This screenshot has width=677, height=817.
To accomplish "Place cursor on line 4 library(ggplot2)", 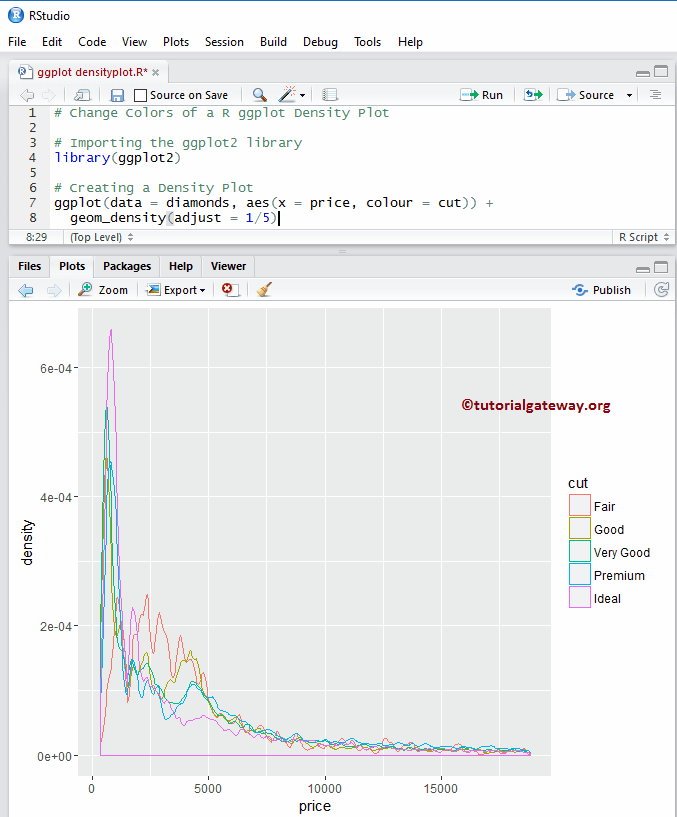I will [x=117, y=158].
